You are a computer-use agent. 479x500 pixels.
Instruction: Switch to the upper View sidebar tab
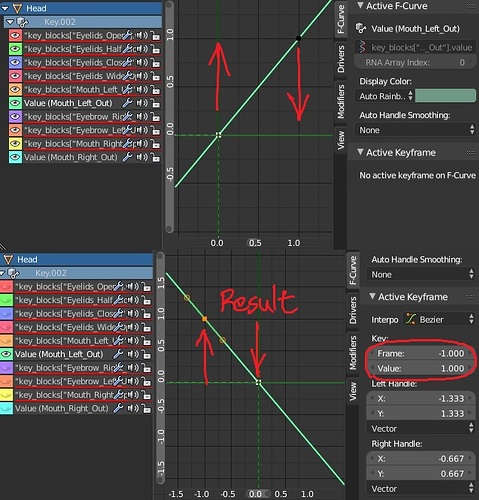tap(341, 140)
